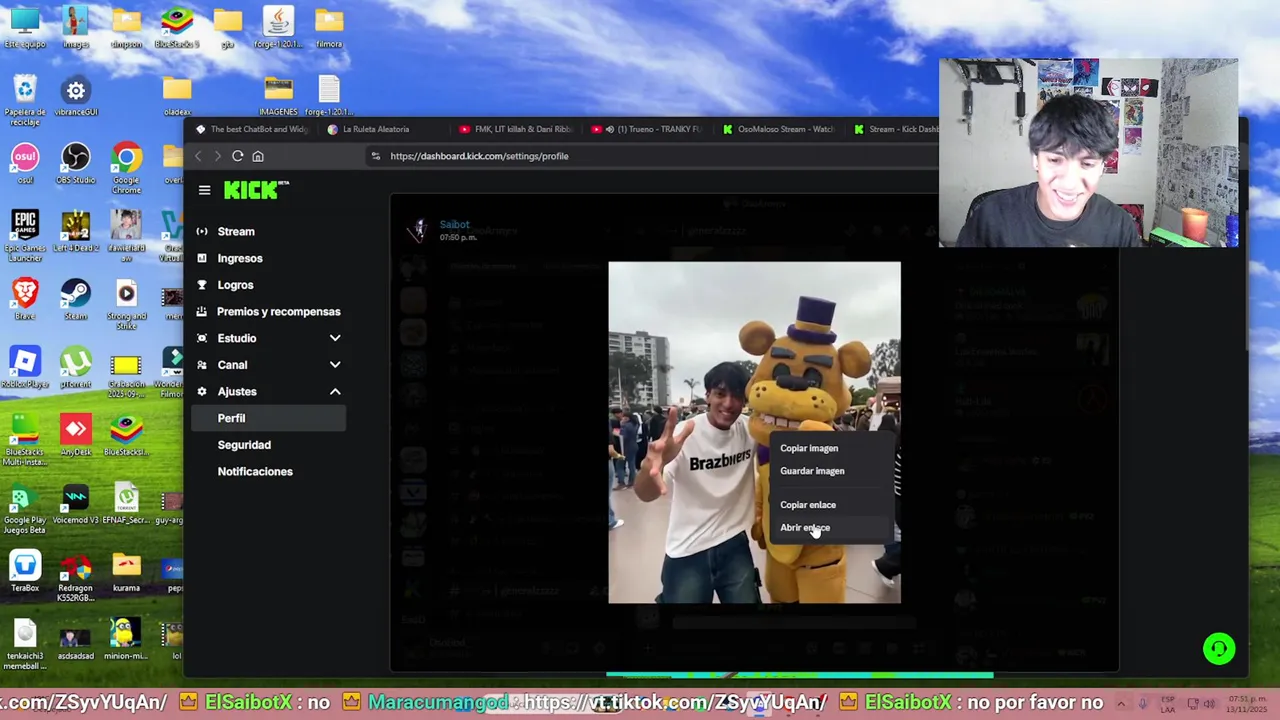Image resolution: width=1280 pixels, height=720 pixels.
Task: Switch to Stream - Kick Dashboard tab
Action: (x=895, y=129)
